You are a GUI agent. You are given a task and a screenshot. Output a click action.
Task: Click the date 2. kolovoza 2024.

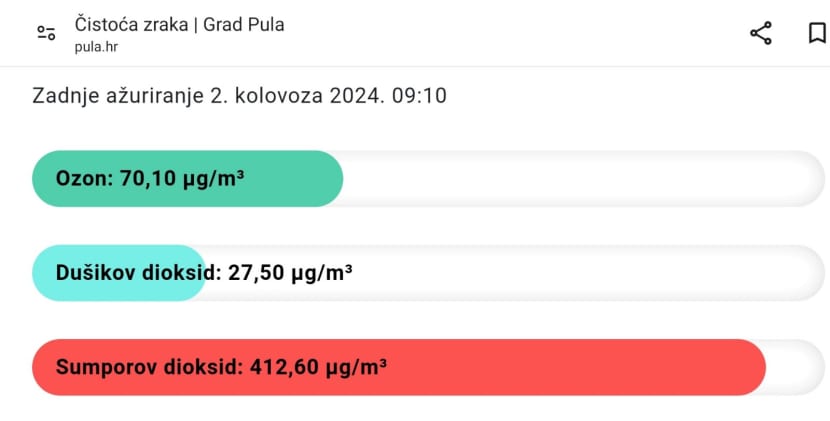pos(297,96)
